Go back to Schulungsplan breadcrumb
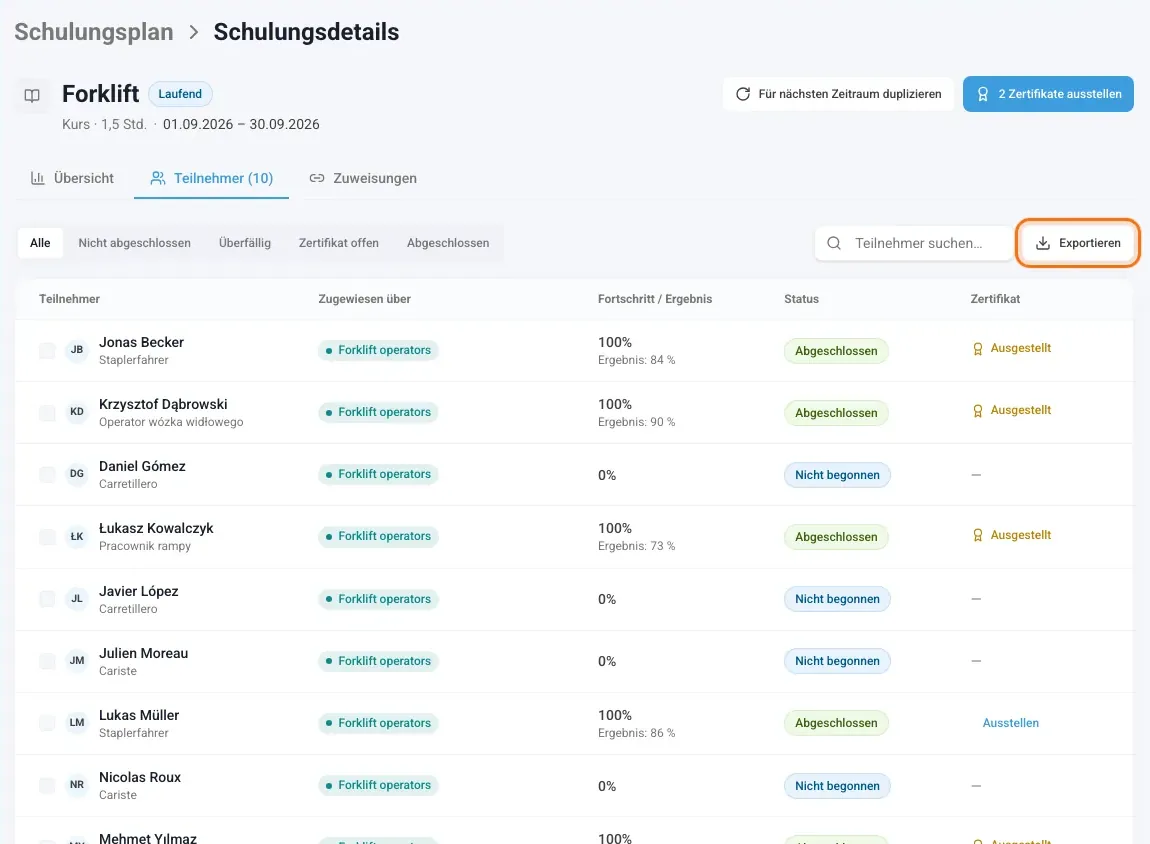 coord(94,32)
